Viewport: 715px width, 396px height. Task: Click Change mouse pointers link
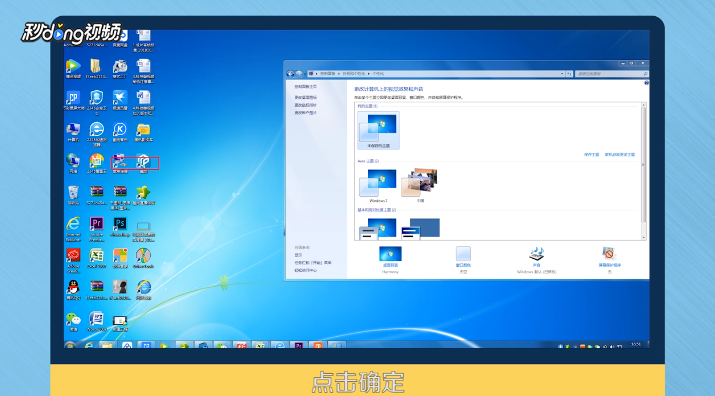pos(306,105)
